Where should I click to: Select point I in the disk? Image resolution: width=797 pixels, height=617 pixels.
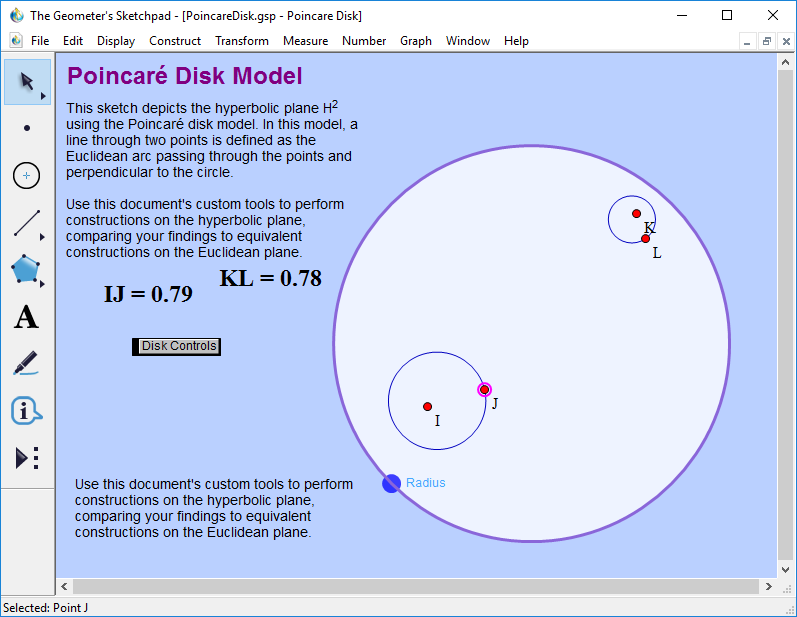coord(428,406)
